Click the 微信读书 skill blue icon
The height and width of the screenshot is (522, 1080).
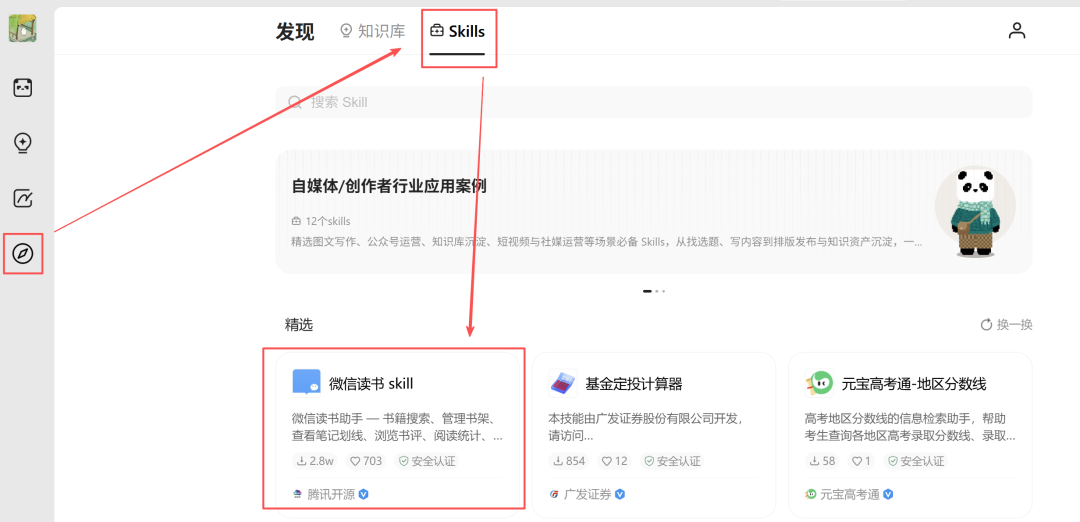(x=307, y=384)
